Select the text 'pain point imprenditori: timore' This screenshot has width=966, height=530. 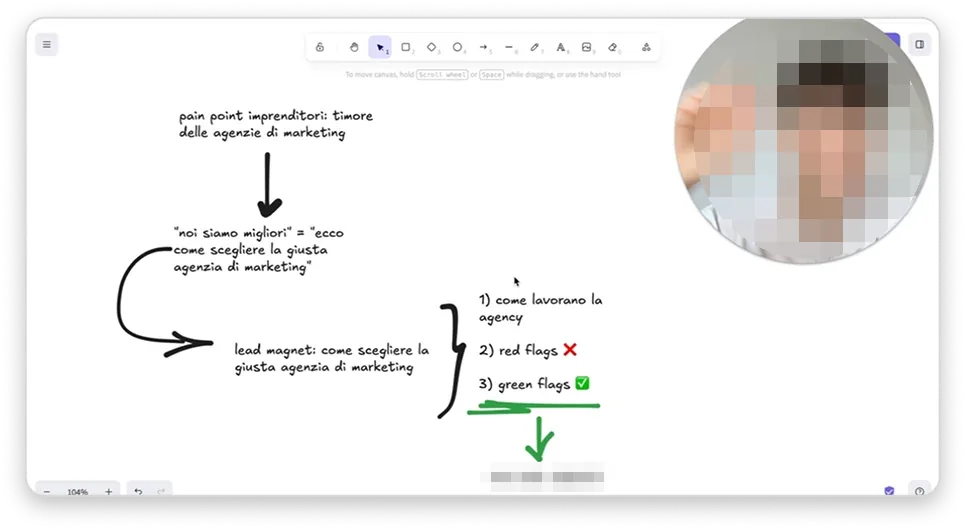click(276, 116)
